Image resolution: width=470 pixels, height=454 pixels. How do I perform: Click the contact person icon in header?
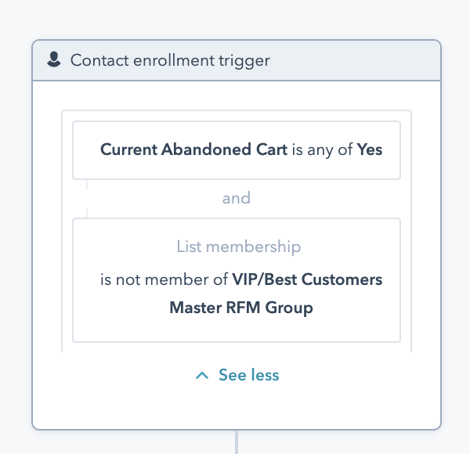[54, 60]
